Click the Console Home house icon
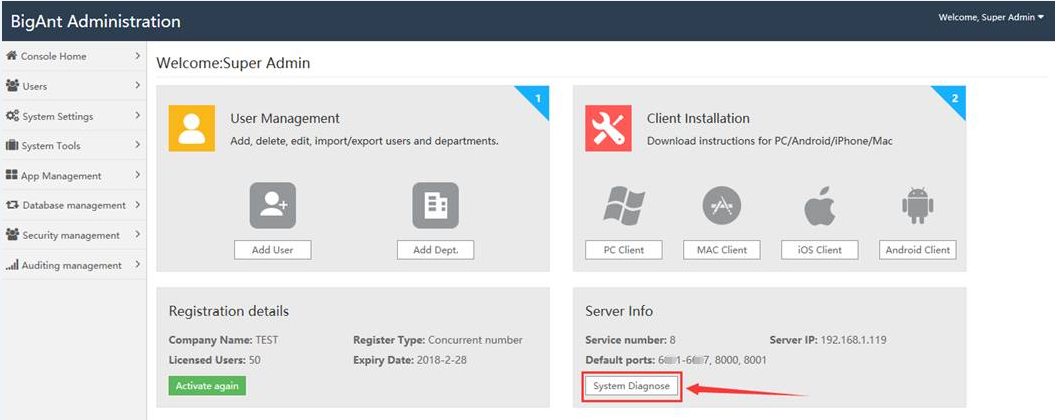 [11, 56]
